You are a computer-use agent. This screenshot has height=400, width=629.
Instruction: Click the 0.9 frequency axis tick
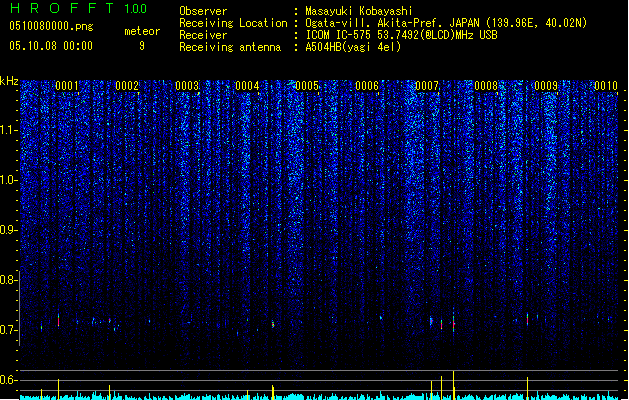click(9, 230)
